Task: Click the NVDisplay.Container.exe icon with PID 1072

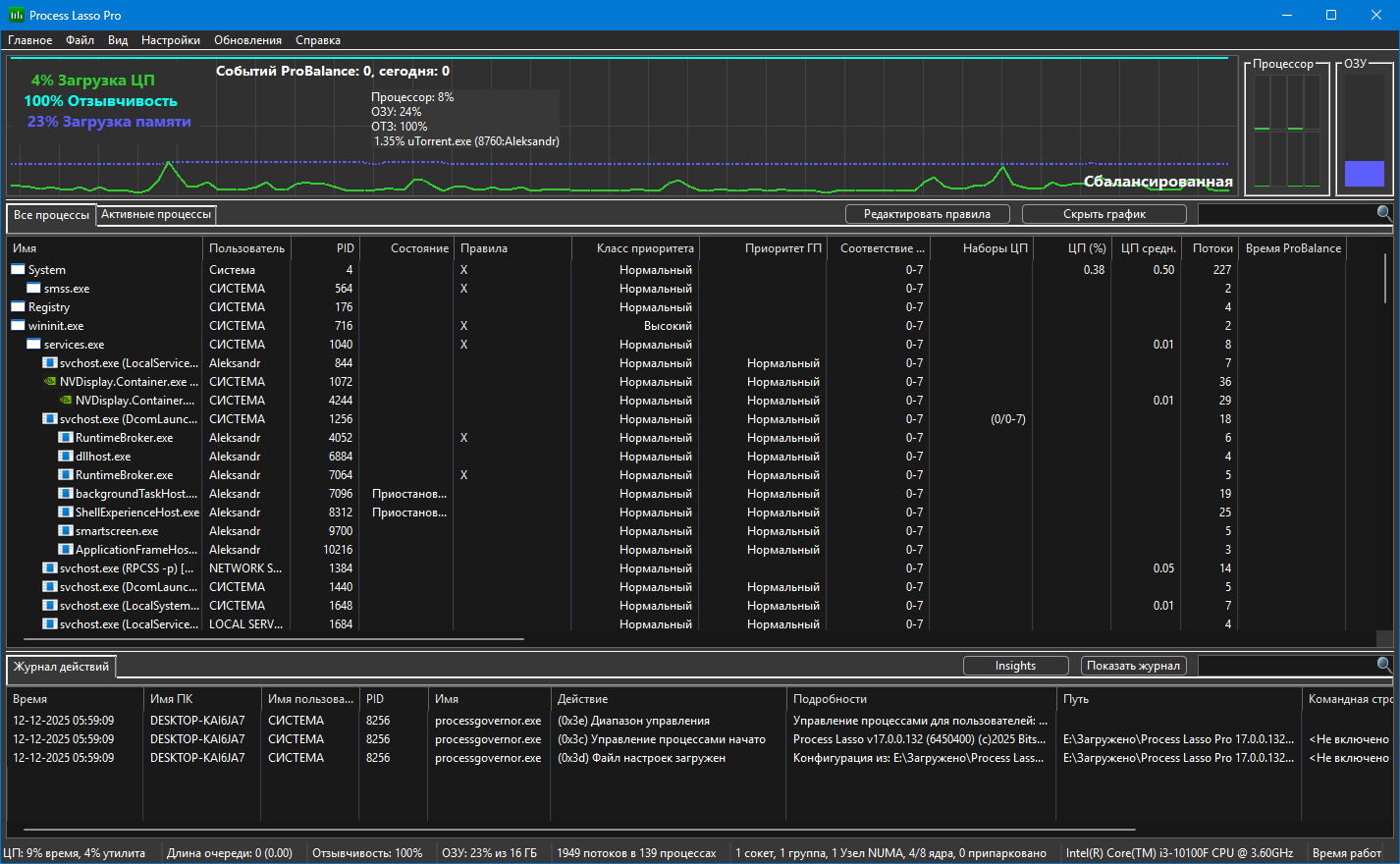Action: (x=50, y=382)
